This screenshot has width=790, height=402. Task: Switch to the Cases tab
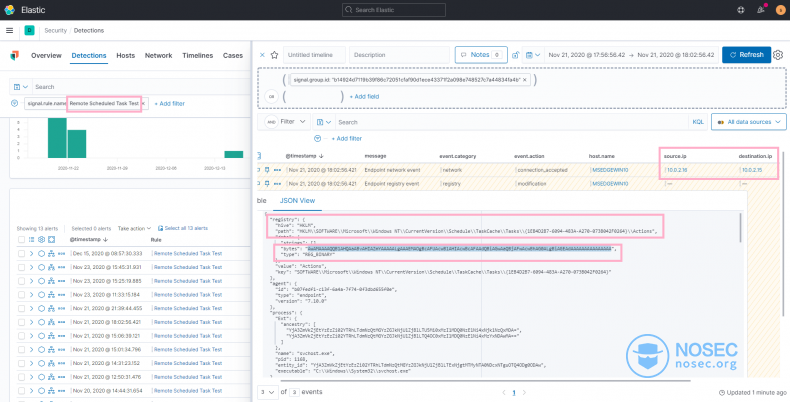[x=233, y=55]
